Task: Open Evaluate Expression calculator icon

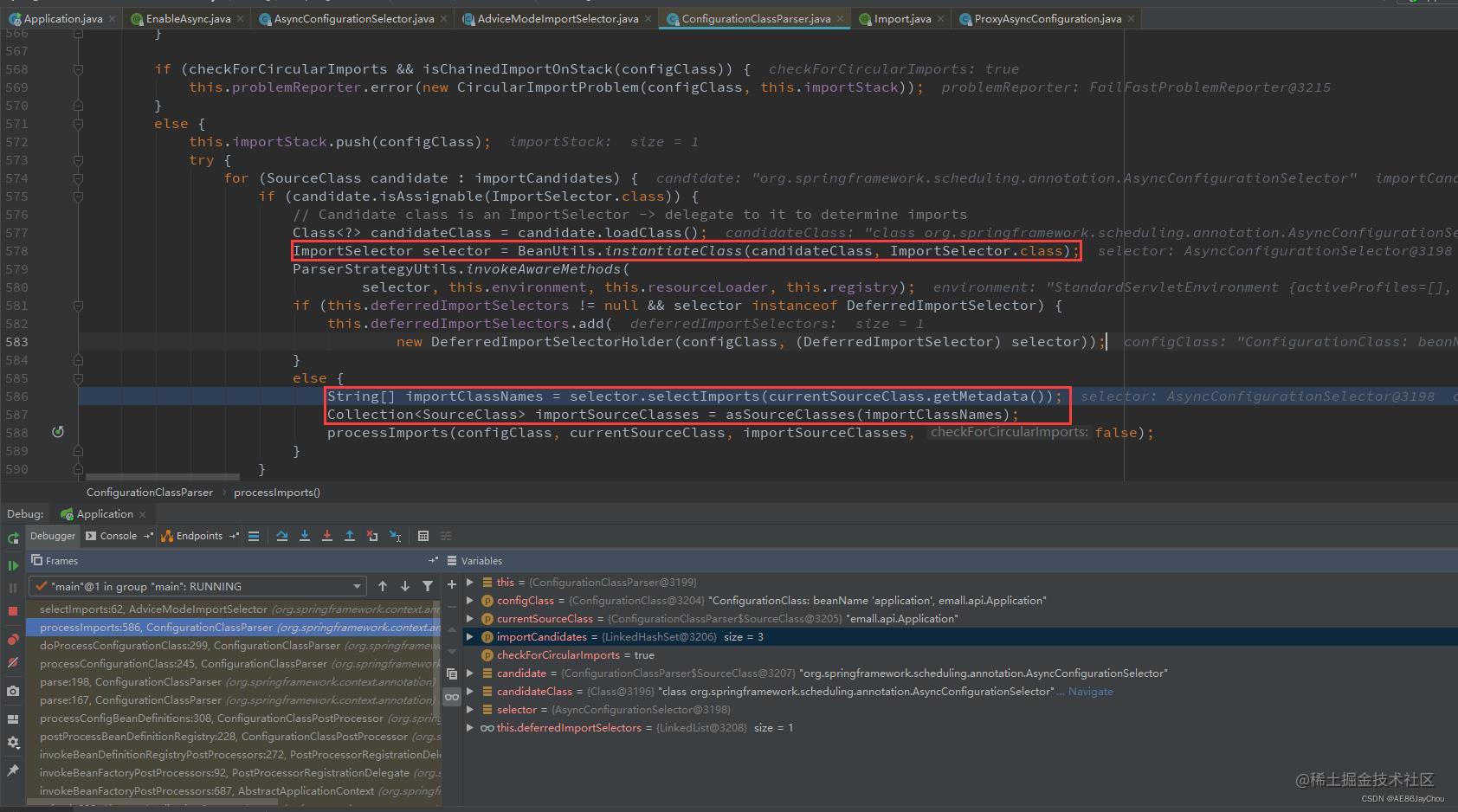Action: (x=423, y=536)
